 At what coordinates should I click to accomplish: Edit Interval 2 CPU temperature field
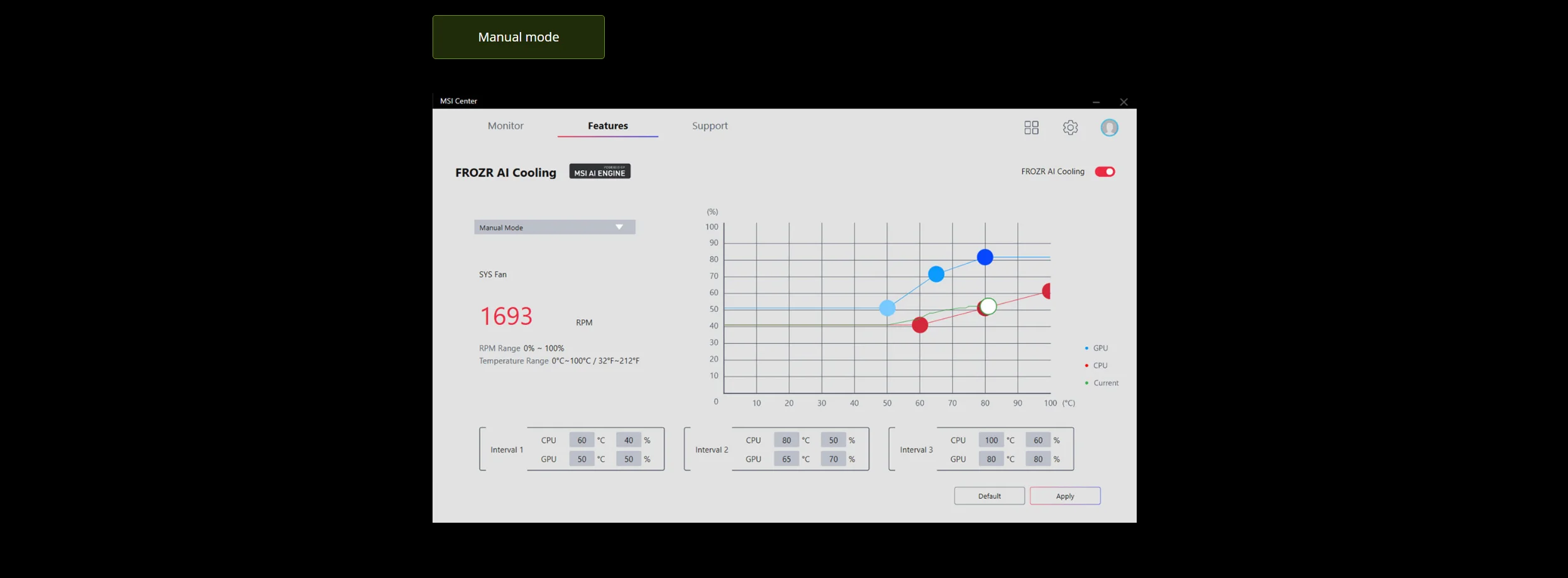point(787,440)
